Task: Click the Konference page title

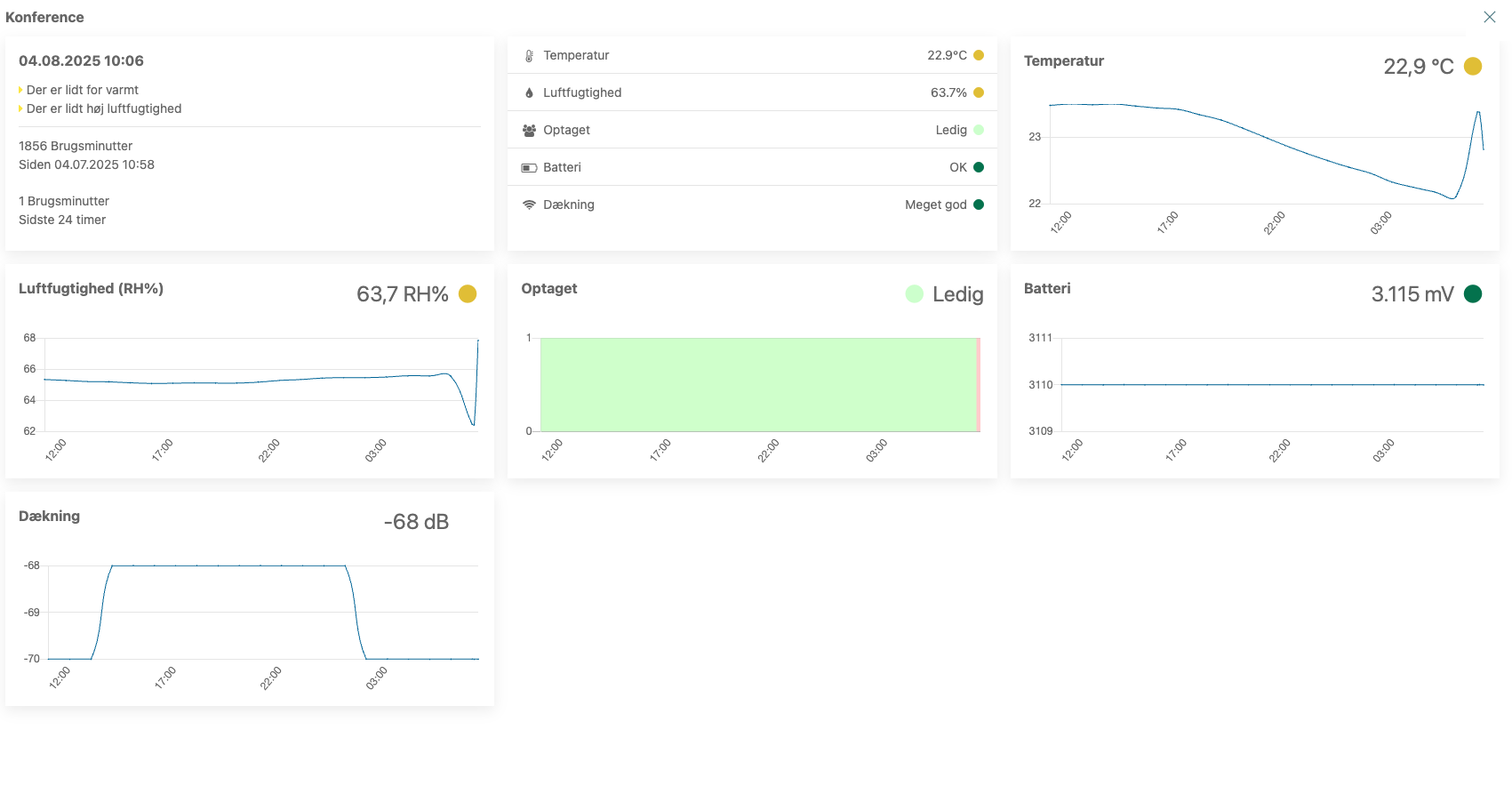Action: coord(44,17)
